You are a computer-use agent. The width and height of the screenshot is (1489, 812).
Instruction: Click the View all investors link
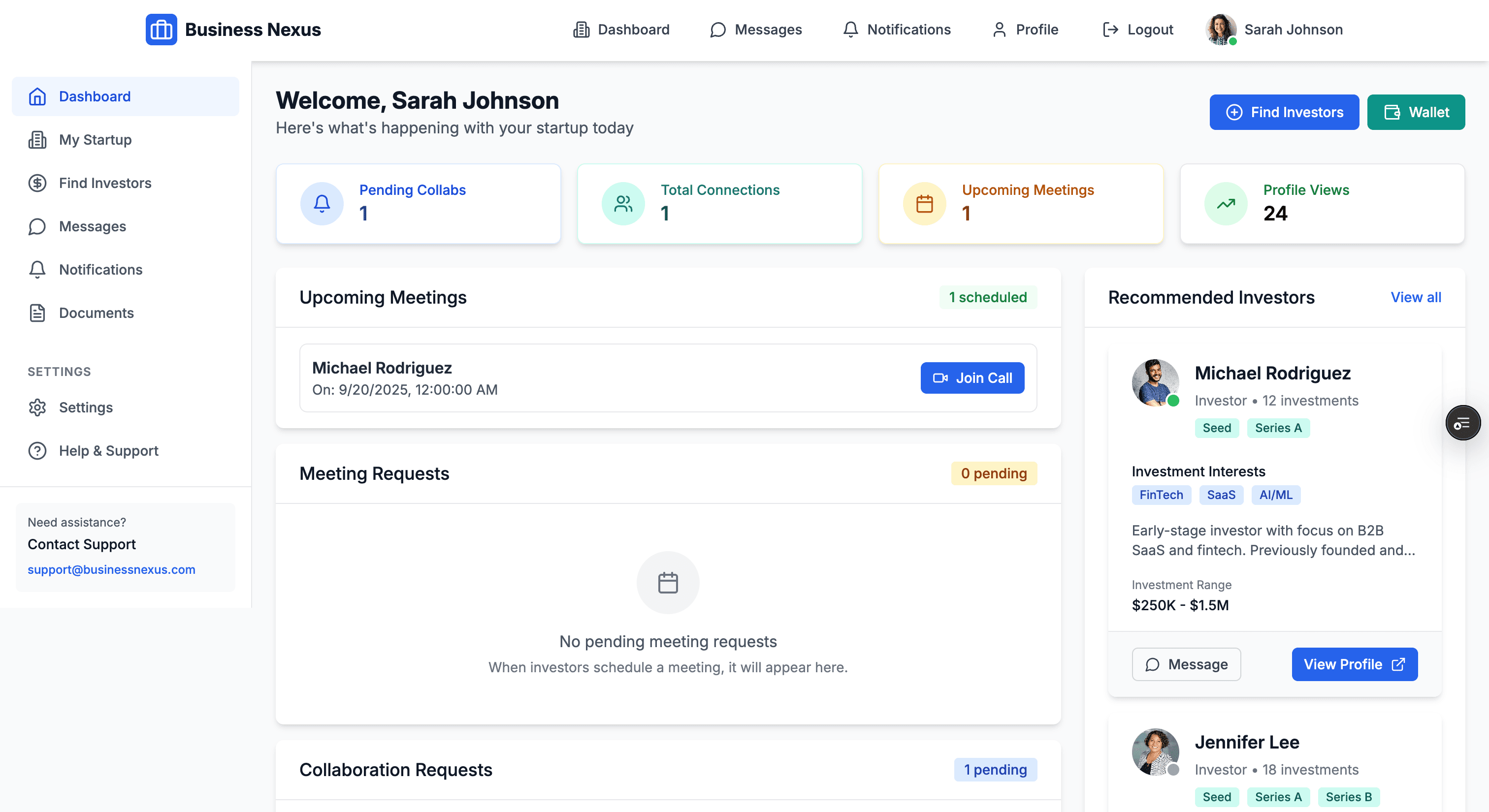tap(1416, 297)
